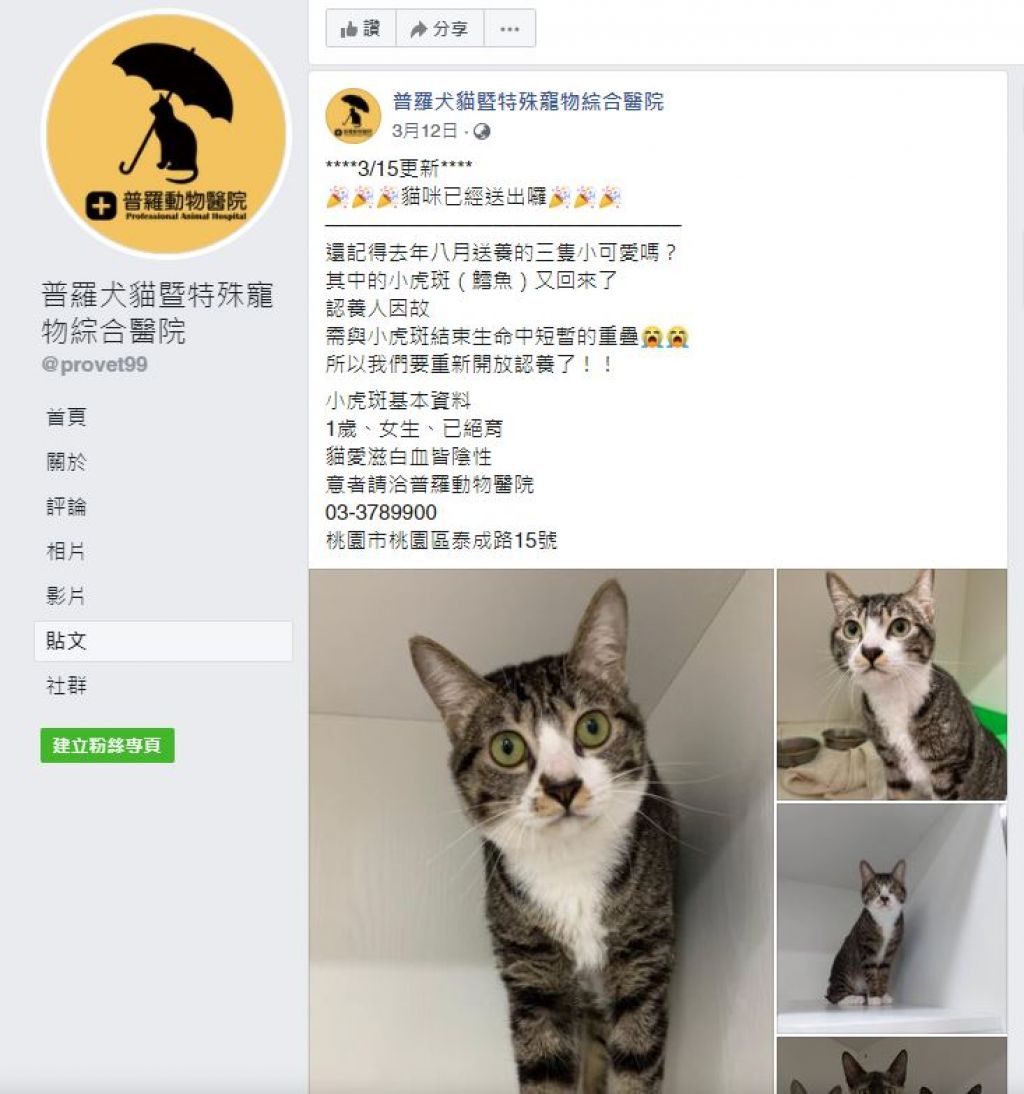The image size is (1024, 1094).
Task: Open the three-dots more options menu
Action: click(x=510, y=29)
